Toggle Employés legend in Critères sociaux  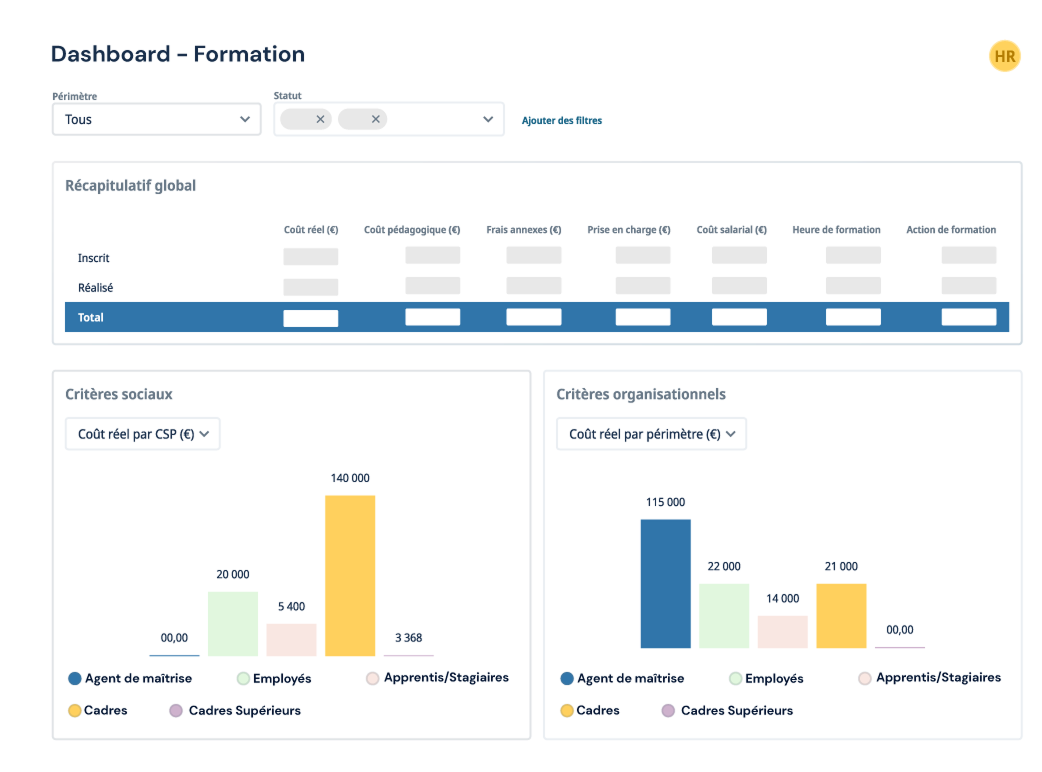pyautogui.click(x=274, y=678)
